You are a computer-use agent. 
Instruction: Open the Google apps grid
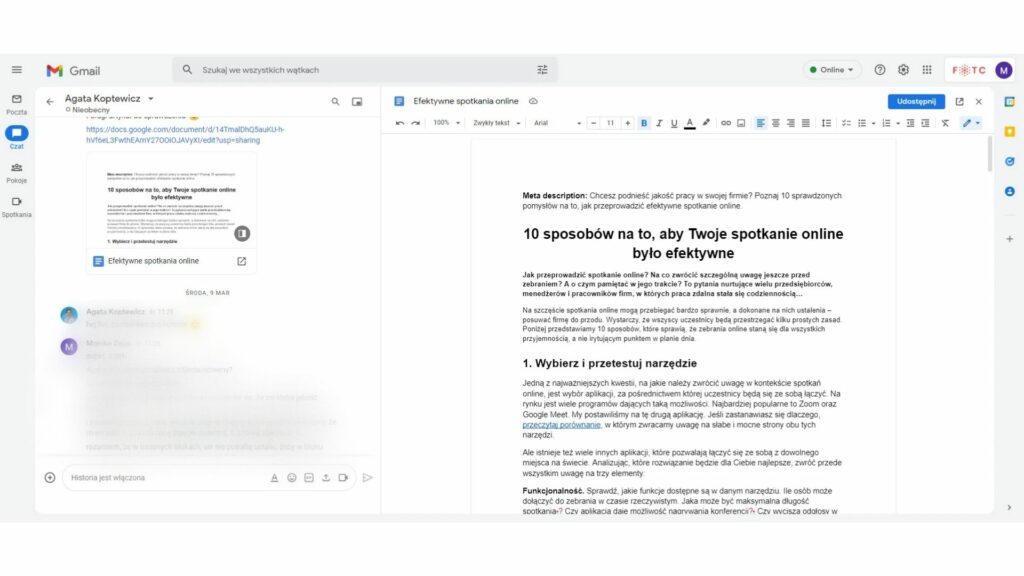click(927, 70)
